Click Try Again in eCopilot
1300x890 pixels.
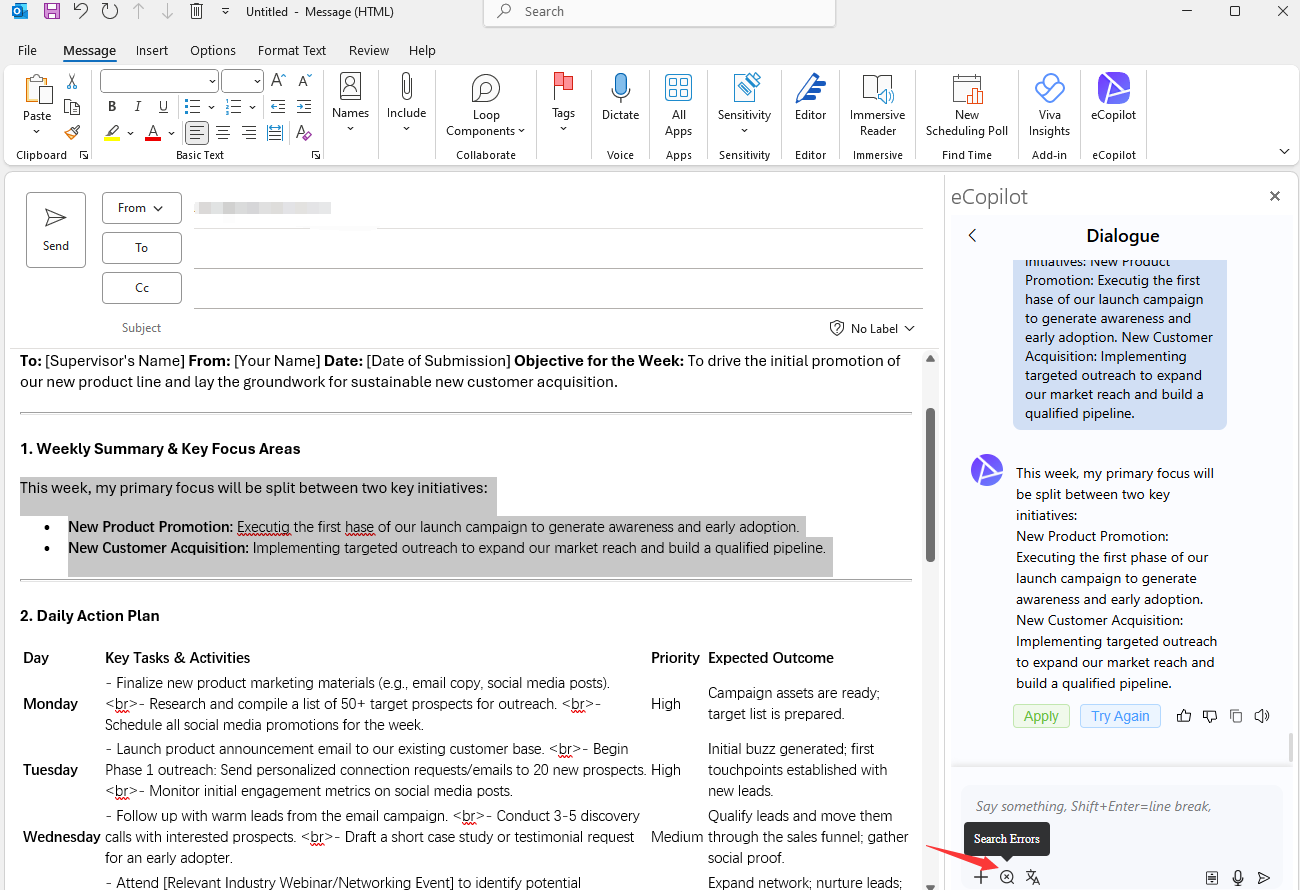point(1120,716)
